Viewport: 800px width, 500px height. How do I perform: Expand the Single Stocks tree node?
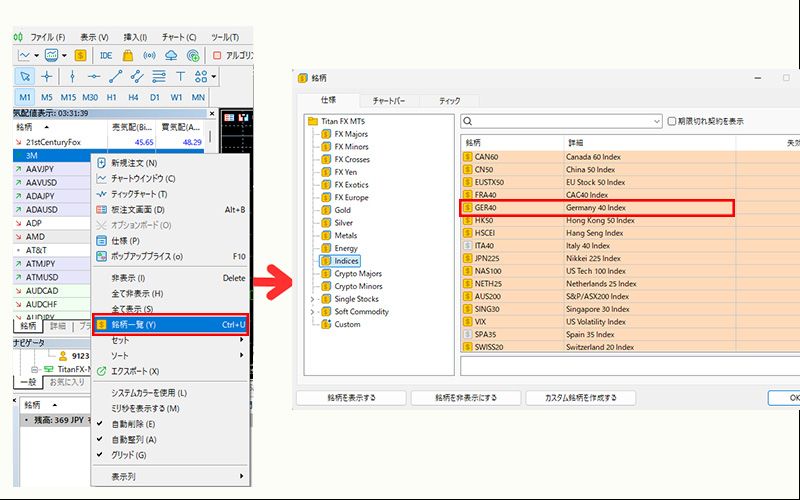click(313, 299)
